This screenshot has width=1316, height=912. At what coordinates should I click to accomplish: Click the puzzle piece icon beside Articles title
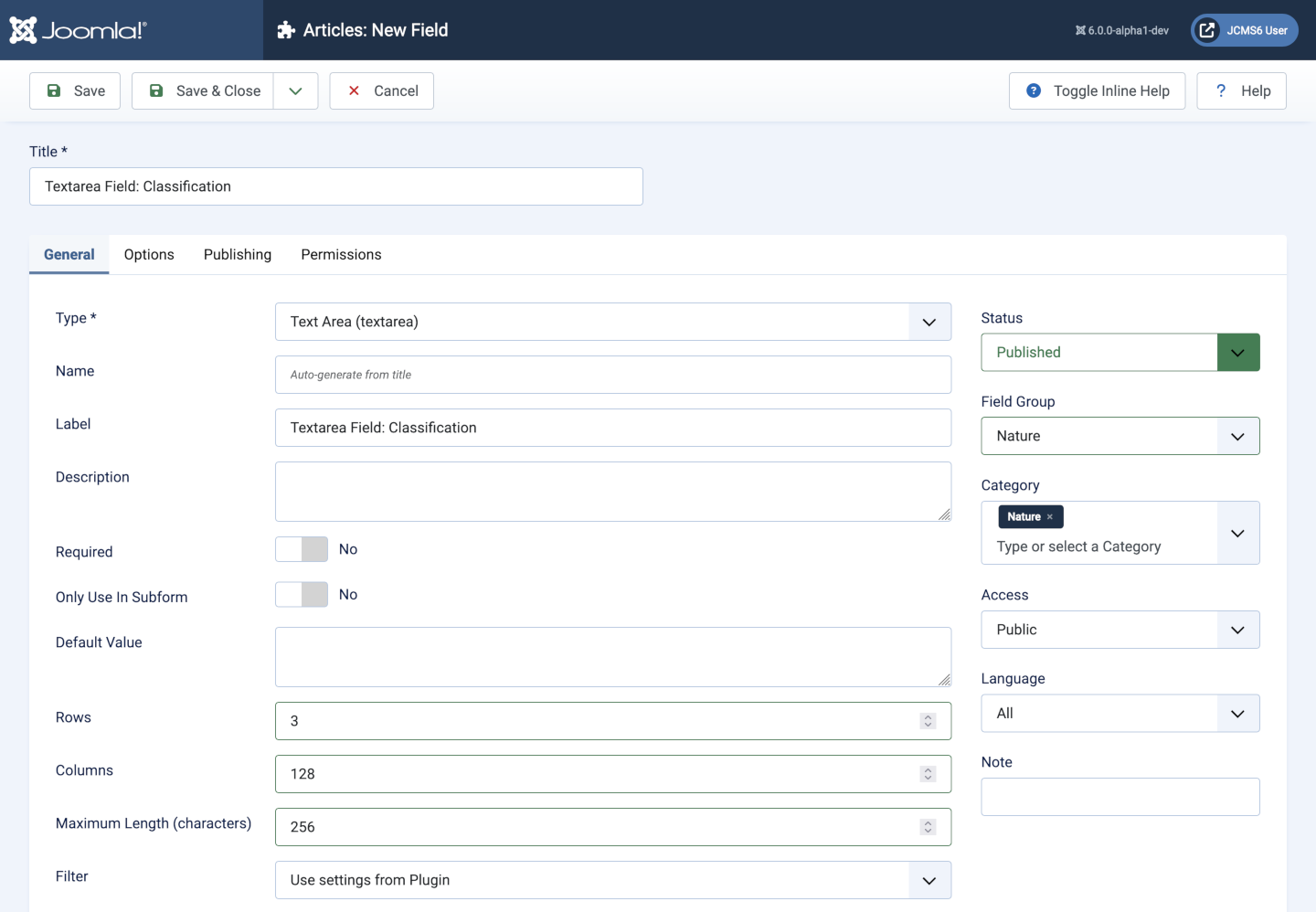tap(286, 30)
